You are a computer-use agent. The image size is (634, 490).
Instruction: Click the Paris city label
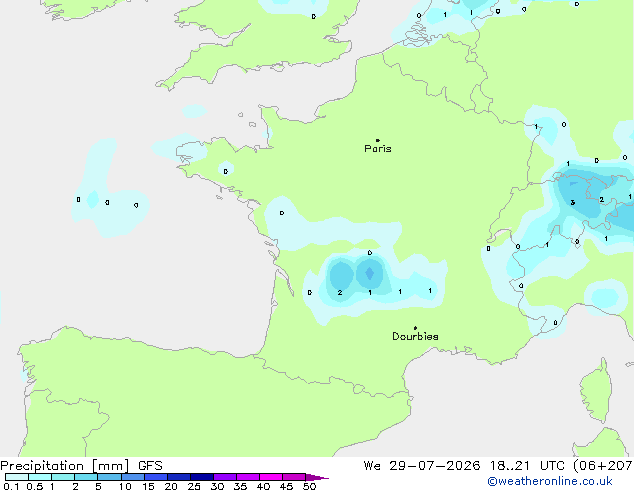[378, 149]
